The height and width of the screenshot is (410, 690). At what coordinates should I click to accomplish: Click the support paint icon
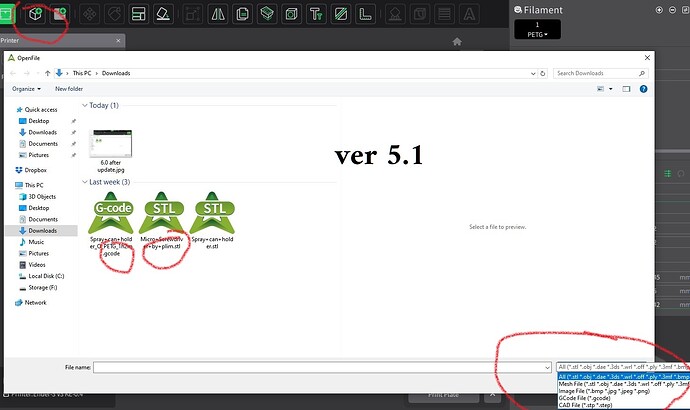click(395, 14)
